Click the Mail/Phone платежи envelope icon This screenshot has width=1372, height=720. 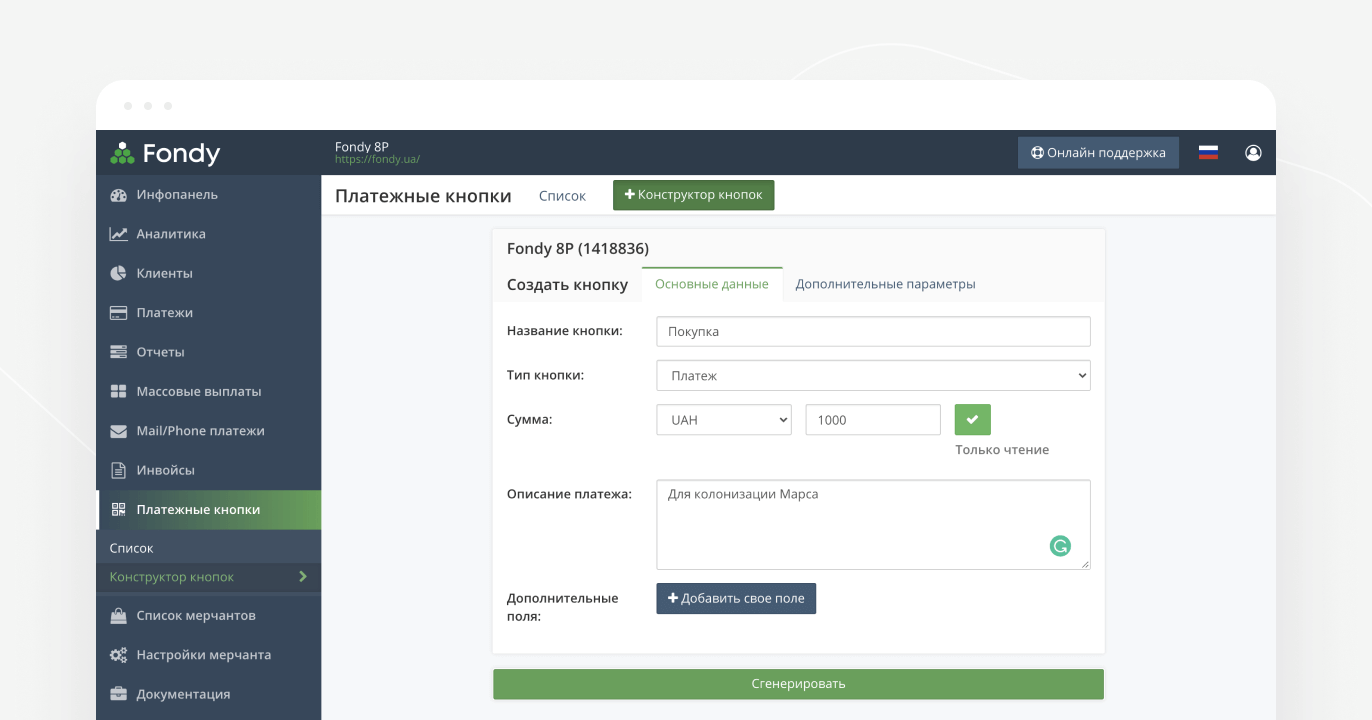click(x=118, y=431)
